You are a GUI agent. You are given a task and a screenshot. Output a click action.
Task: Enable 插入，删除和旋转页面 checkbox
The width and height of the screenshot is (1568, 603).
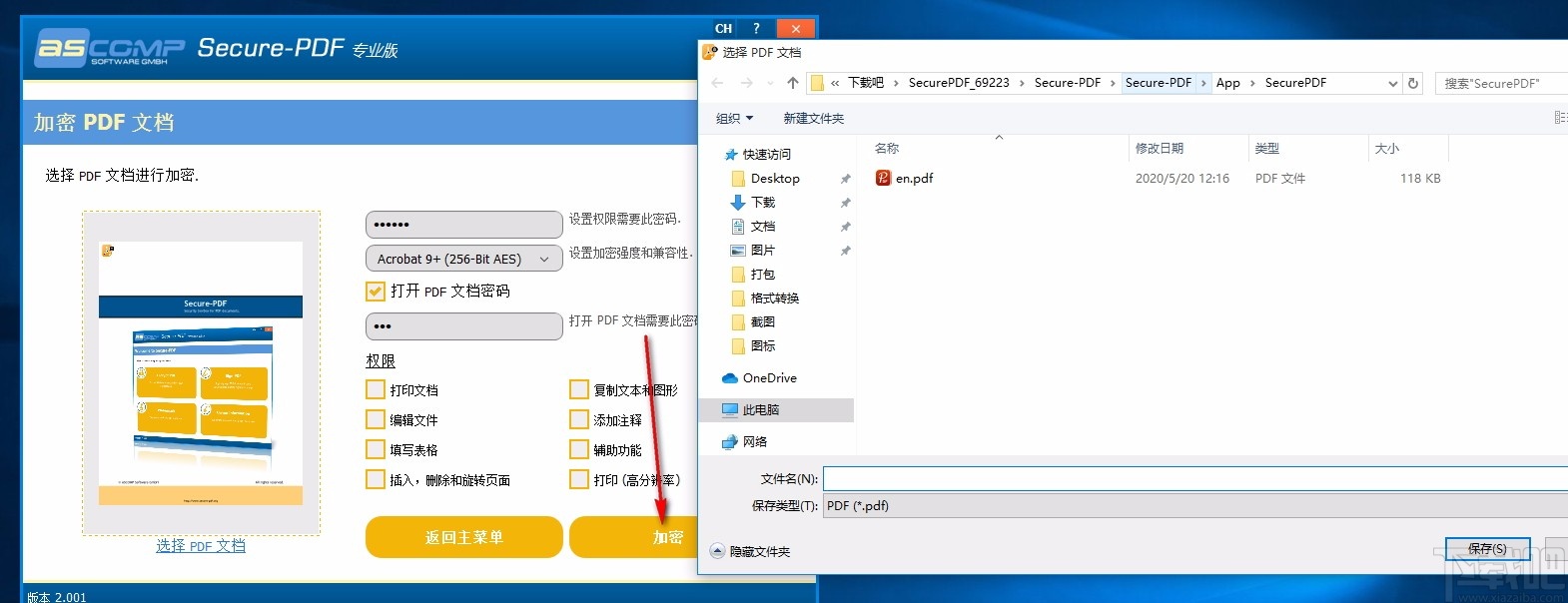tap(376, 480)
